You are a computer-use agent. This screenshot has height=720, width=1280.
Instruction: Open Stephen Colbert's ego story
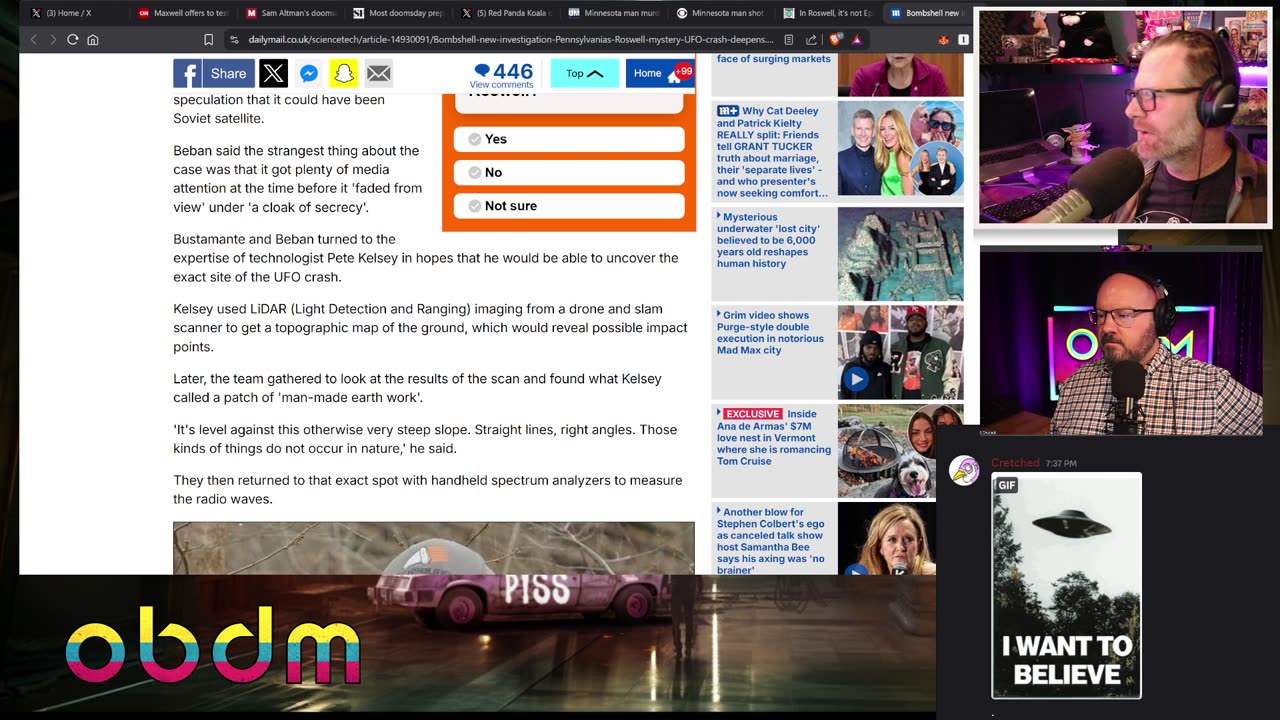tap(771, 540)
